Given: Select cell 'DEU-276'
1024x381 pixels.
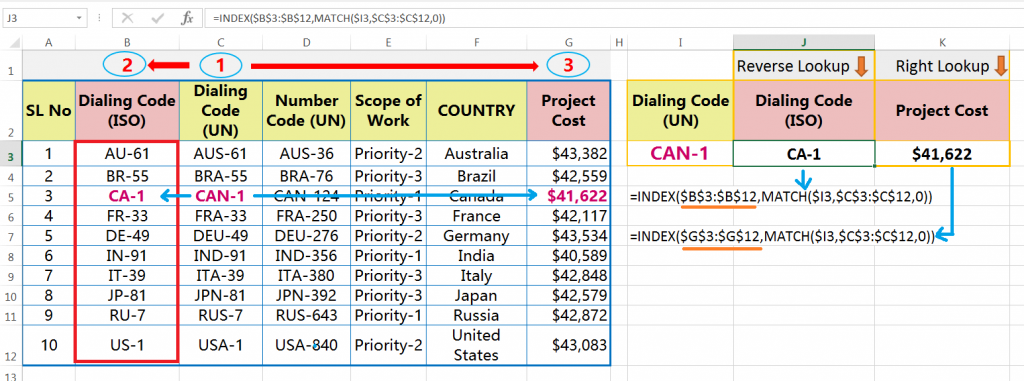Looking at the screenshot, I should point(307,236).
